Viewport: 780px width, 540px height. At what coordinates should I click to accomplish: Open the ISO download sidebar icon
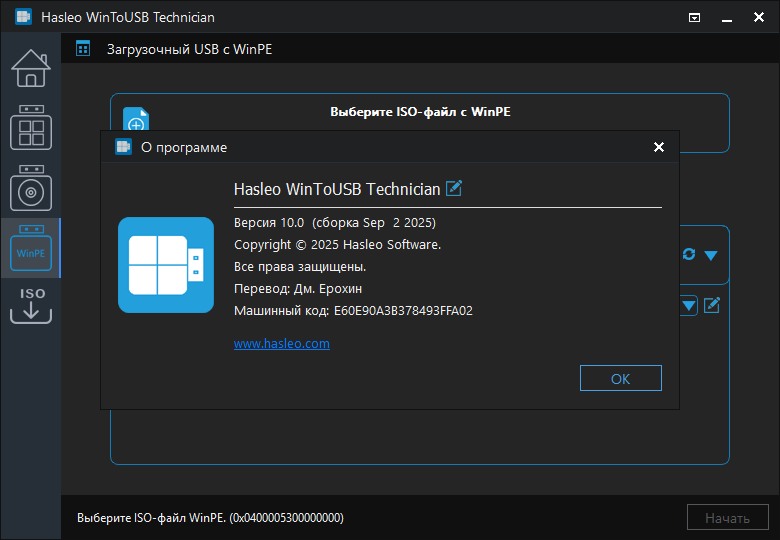31,305
